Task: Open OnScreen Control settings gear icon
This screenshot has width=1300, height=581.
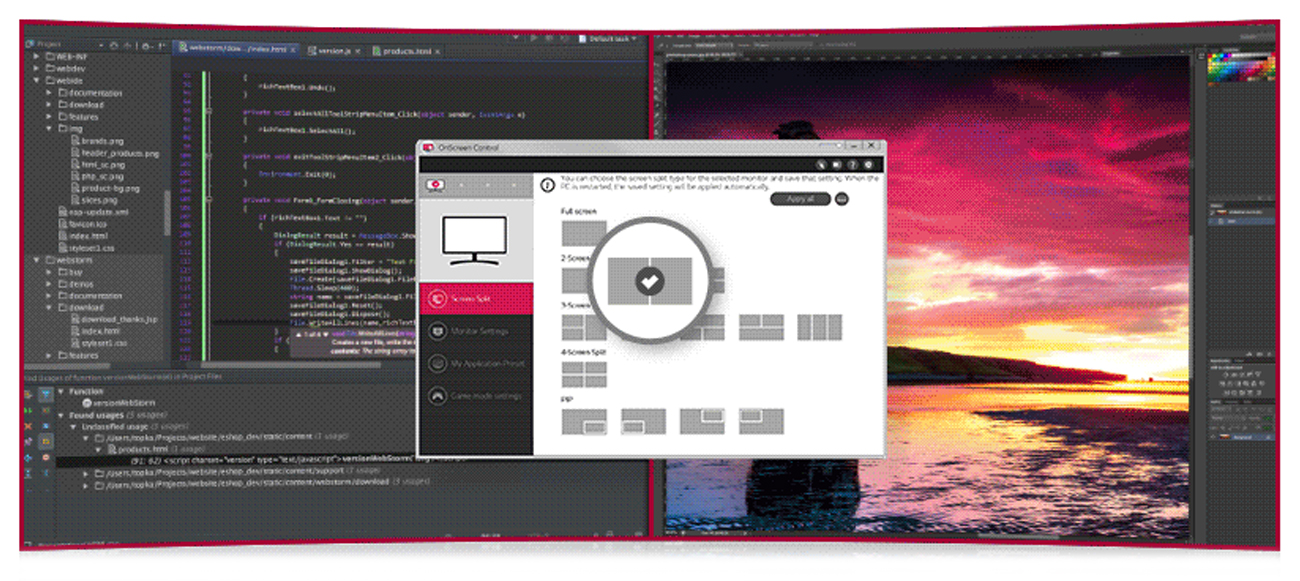Action: tap(869, 164)
